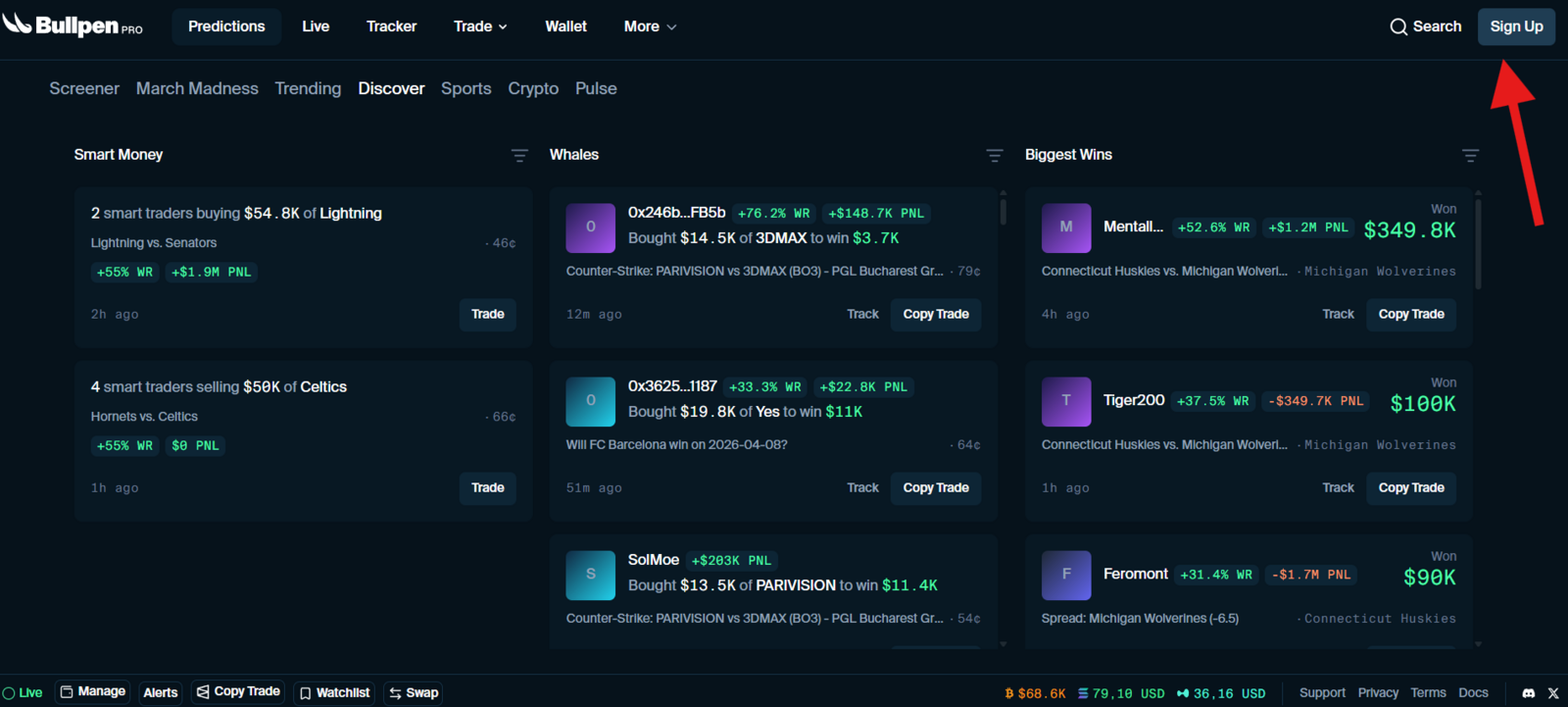This screenshot has height=707, width=1568.
Task: Open Copy Trade in the bottom bar
Action: click(x=238, y=692)
